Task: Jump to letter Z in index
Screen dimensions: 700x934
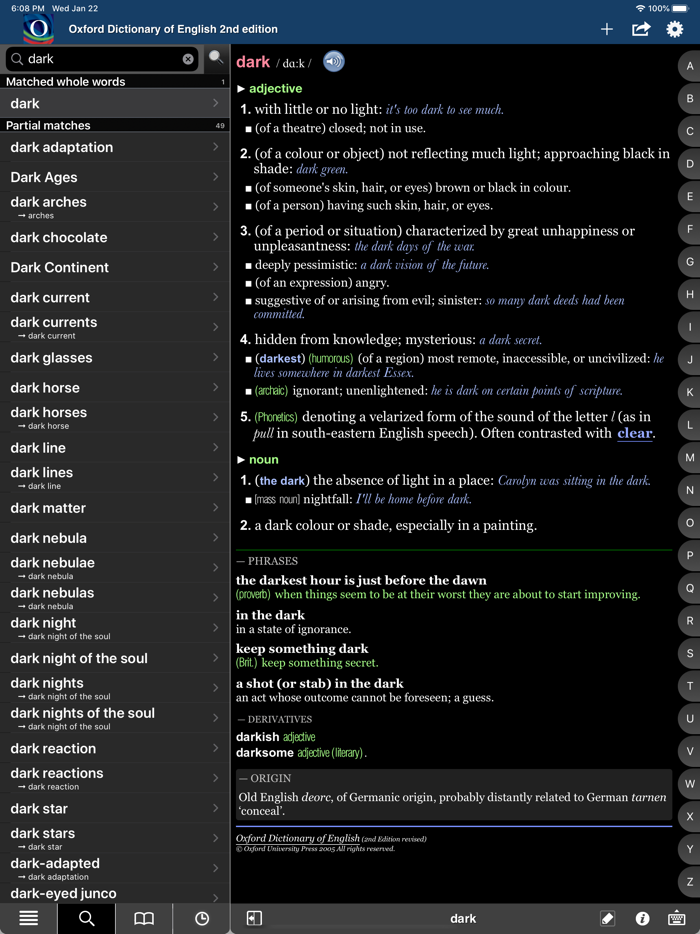Action: point(690,882)
